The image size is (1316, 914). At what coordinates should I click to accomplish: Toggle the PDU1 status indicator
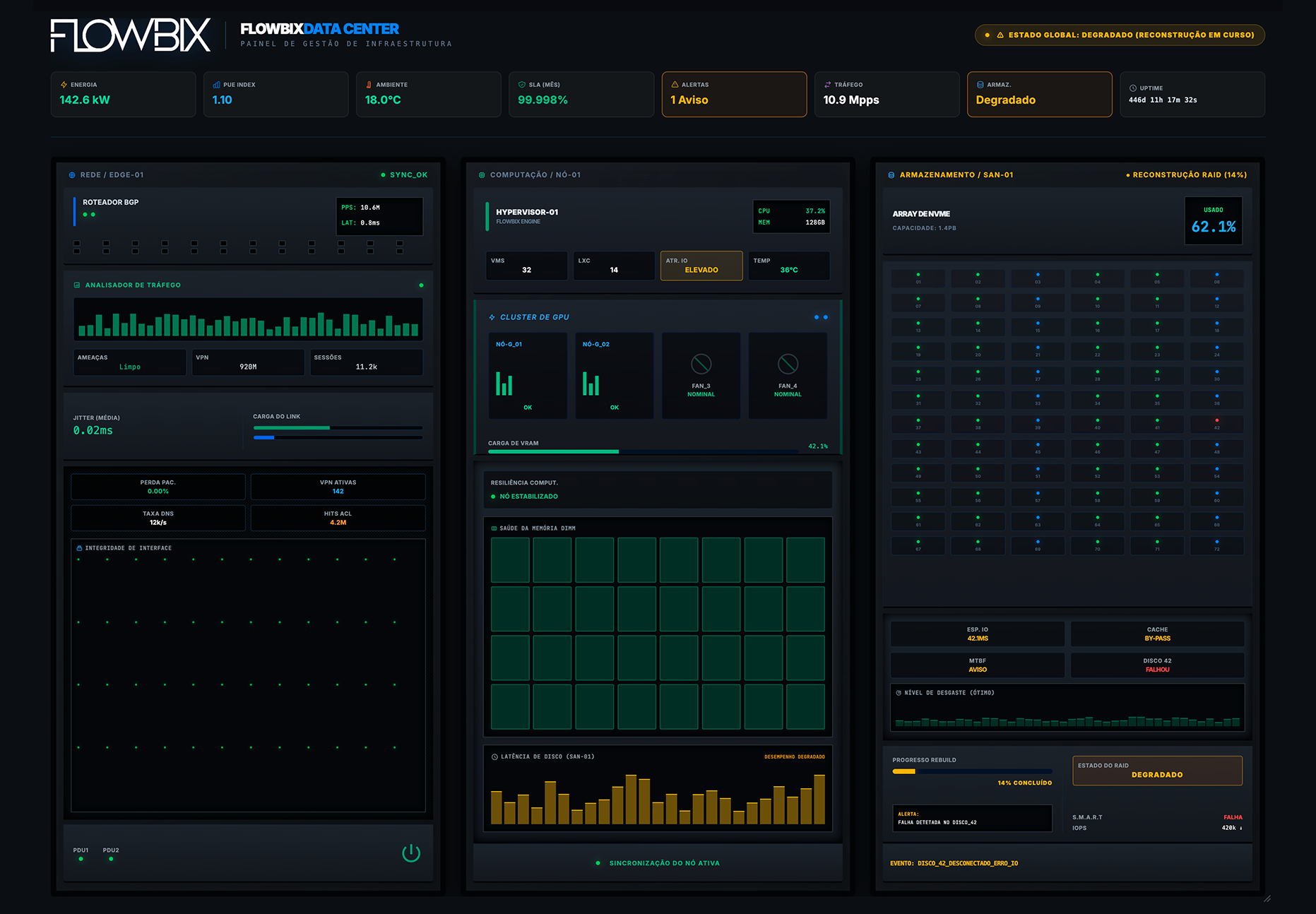click(81, 859)
